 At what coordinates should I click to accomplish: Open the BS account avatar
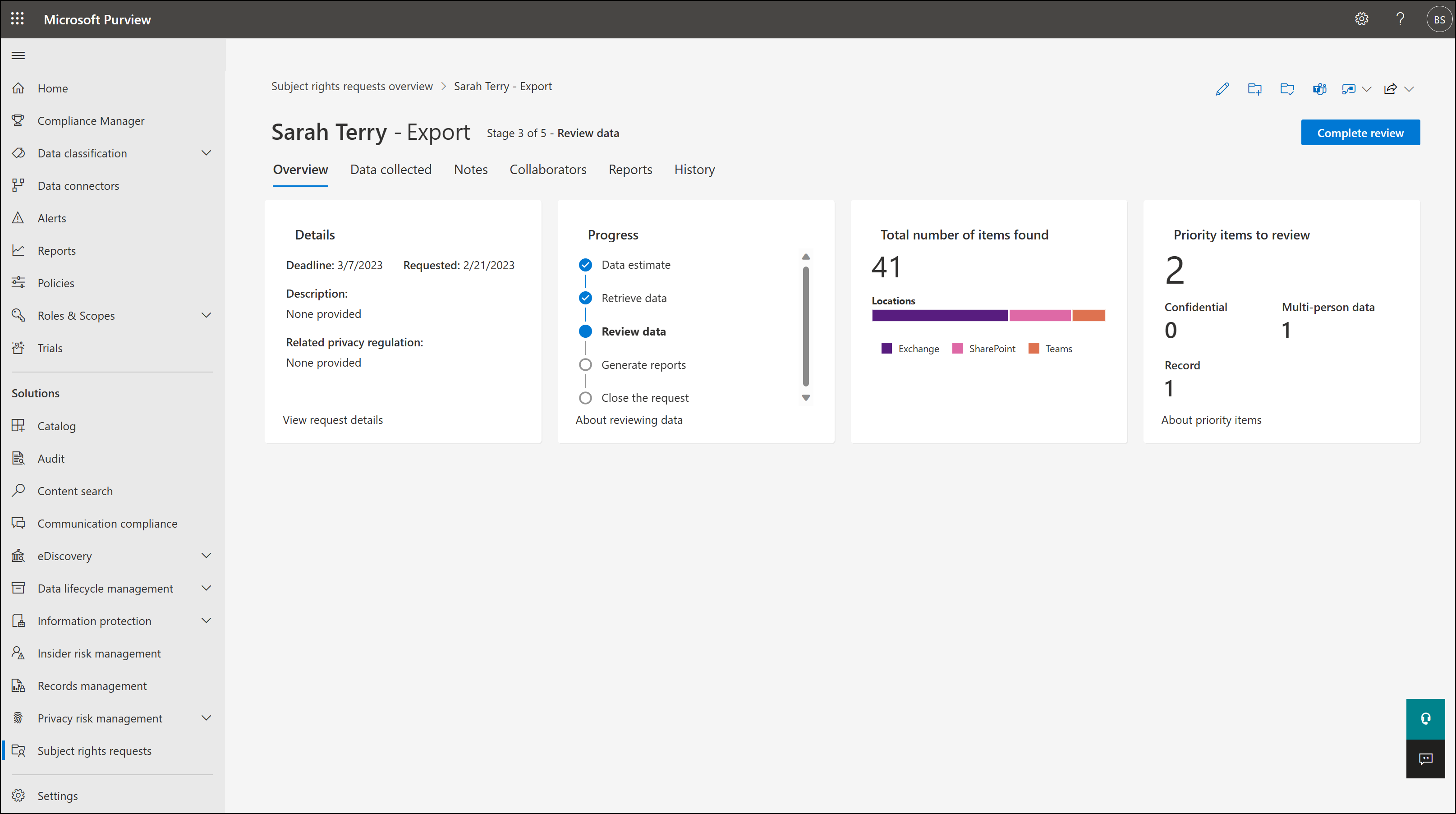[1439, 19]
